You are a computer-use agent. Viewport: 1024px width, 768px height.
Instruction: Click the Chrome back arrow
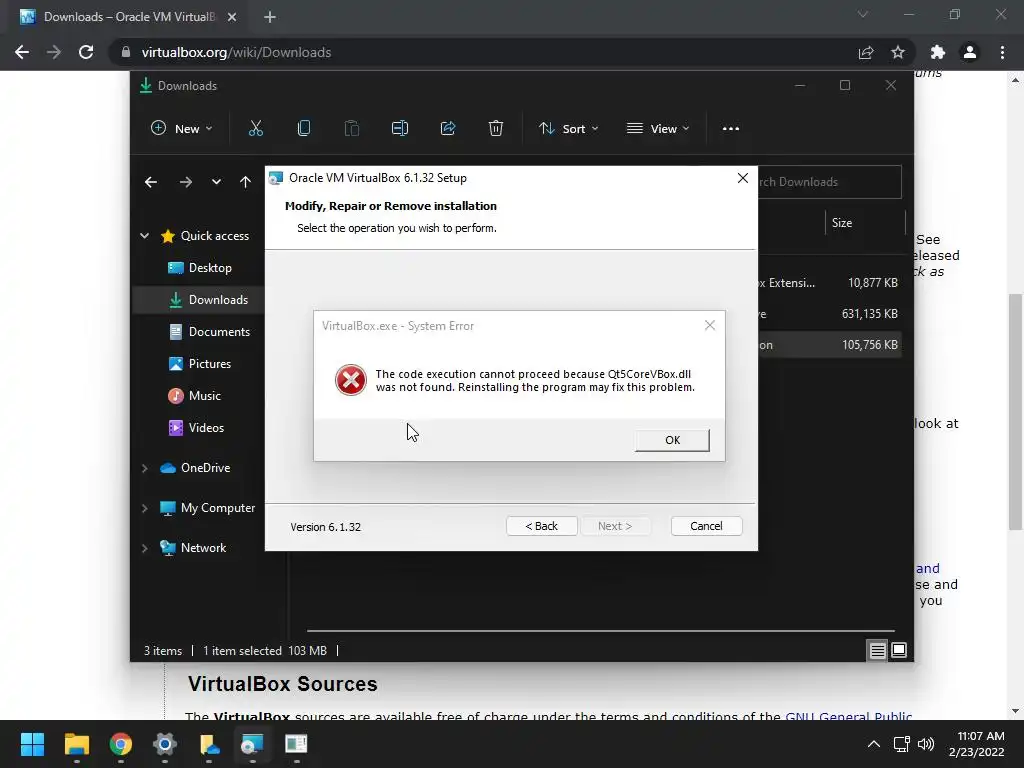click(22, 52)
